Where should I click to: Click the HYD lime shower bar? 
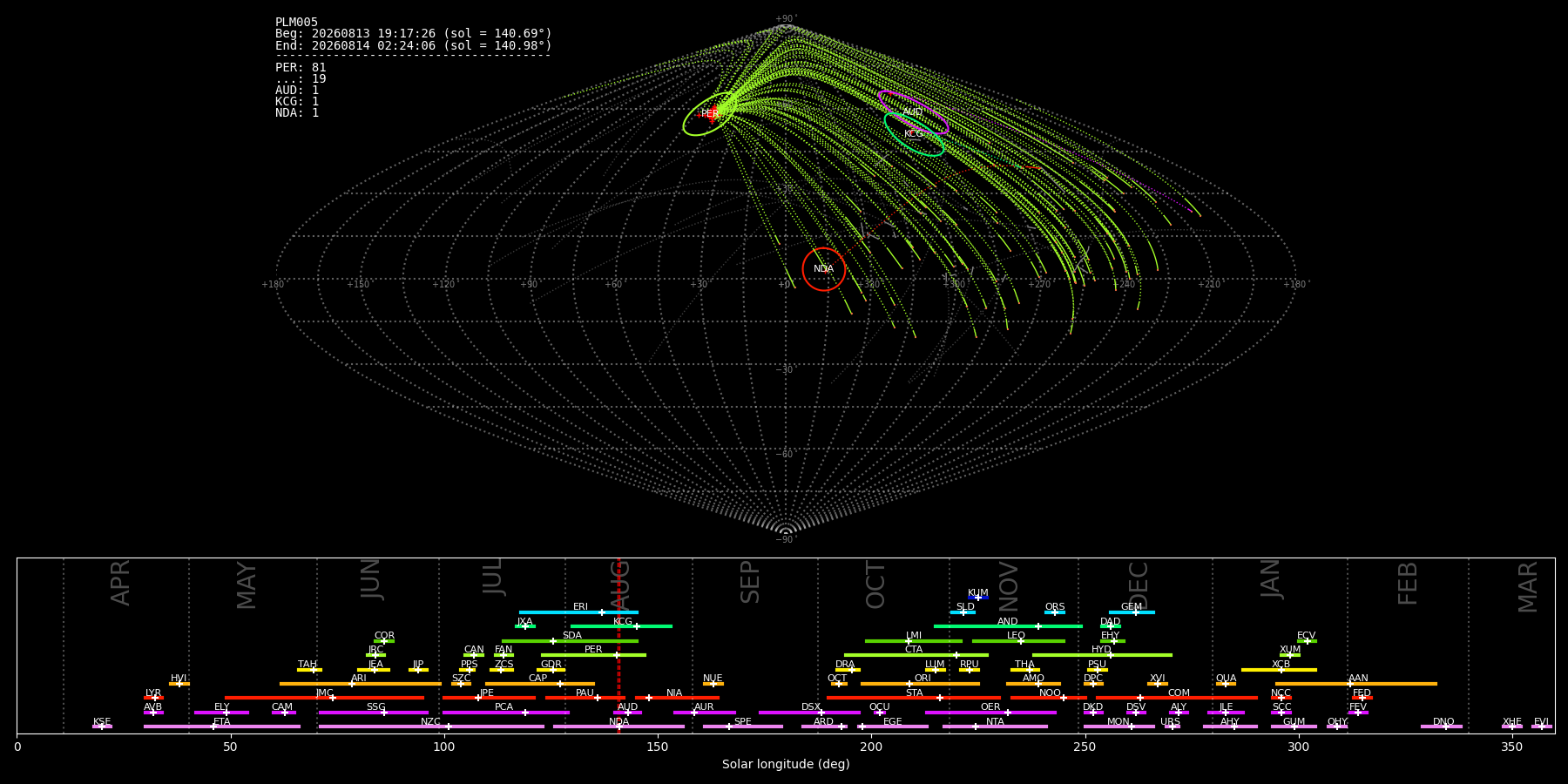click(1102, 655)
